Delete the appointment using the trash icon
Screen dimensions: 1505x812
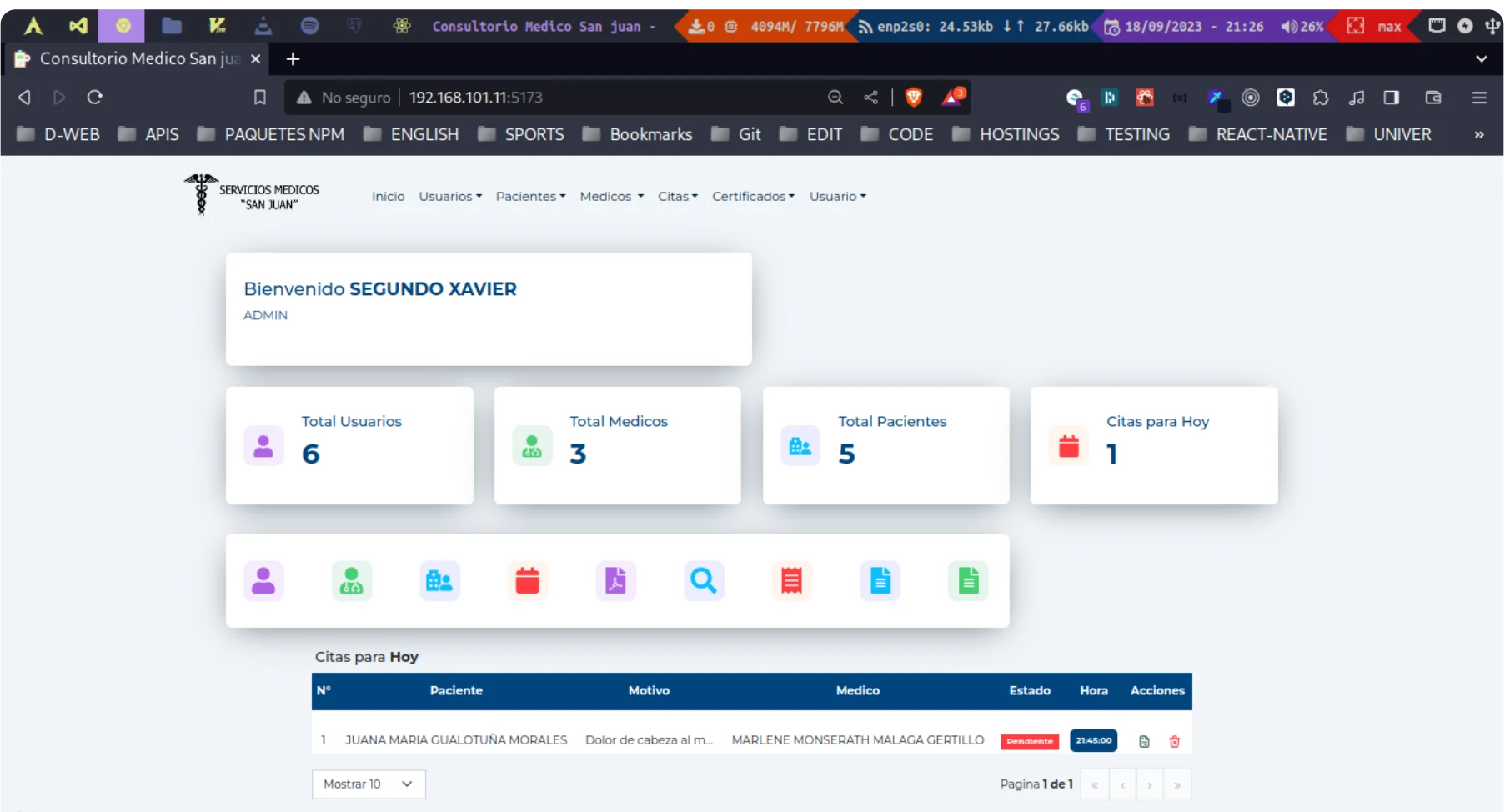[1175, 741]
